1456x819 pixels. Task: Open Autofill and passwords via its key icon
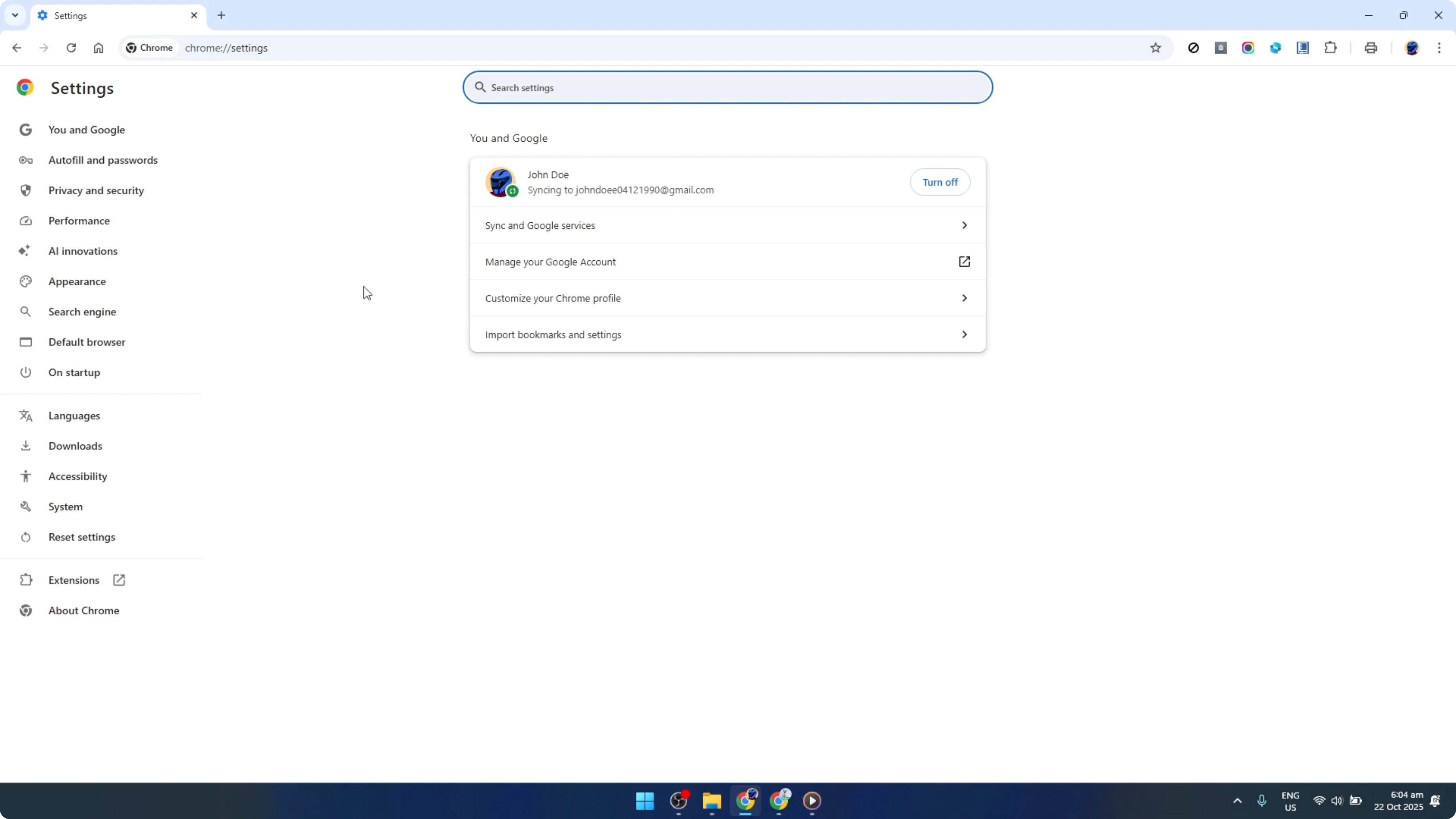(25, 160)
